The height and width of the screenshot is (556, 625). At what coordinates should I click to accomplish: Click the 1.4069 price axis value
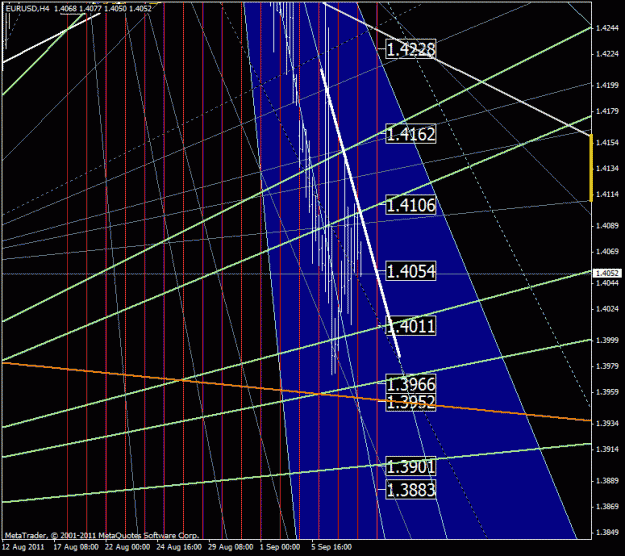tap(607, 251)
